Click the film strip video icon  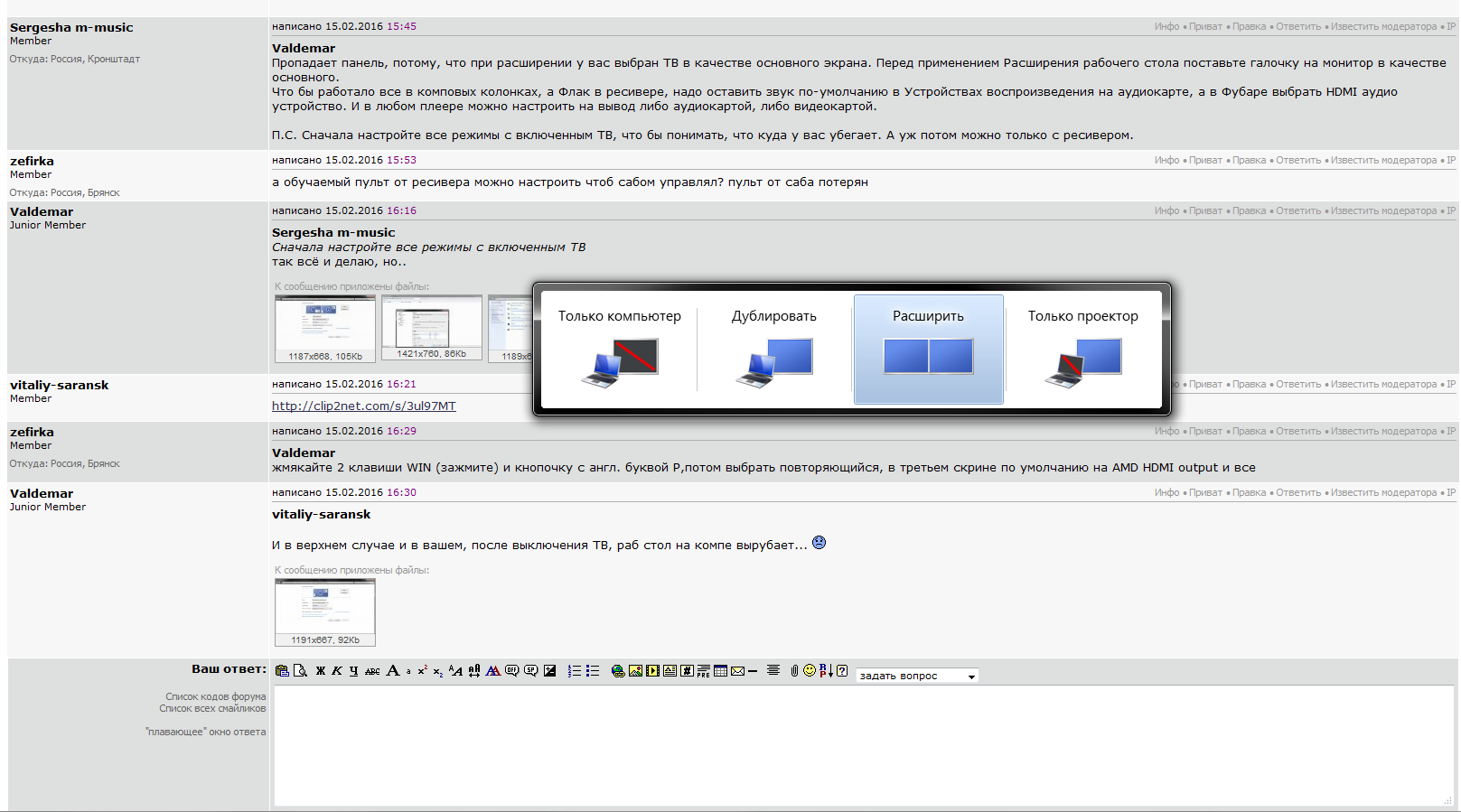point(652,670)
